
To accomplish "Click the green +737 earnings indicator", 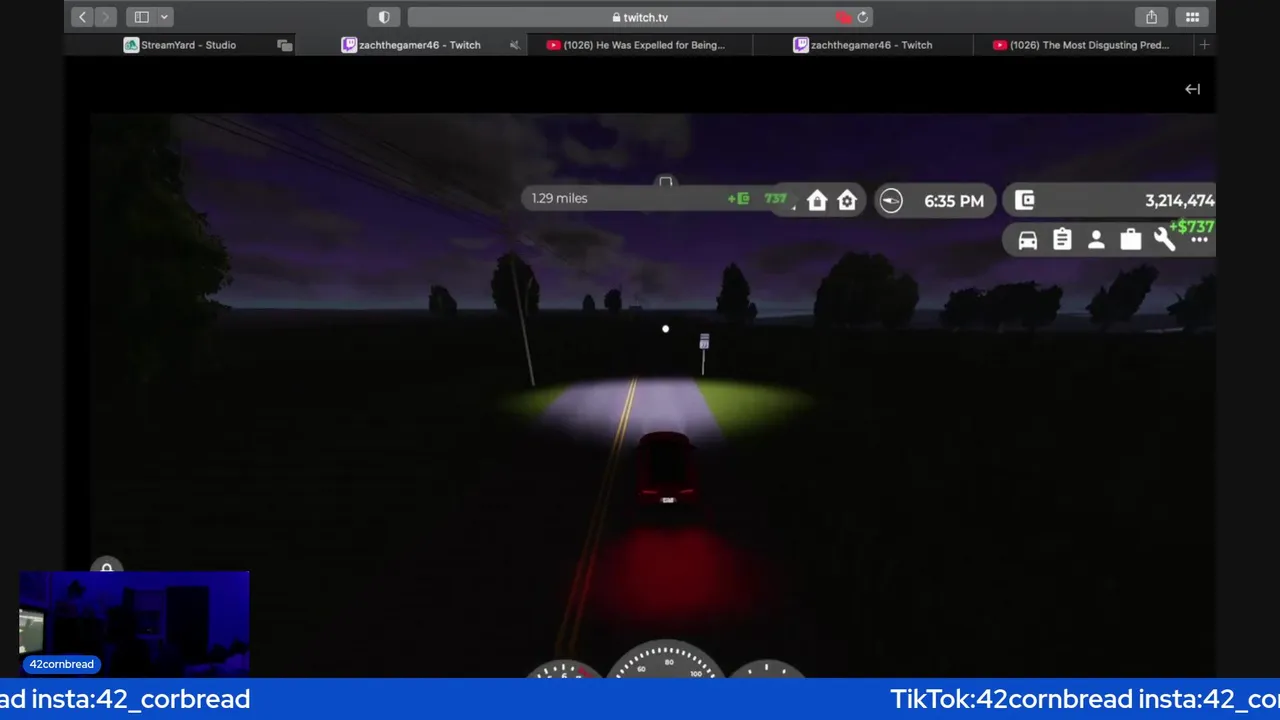I will pos(758,199).
